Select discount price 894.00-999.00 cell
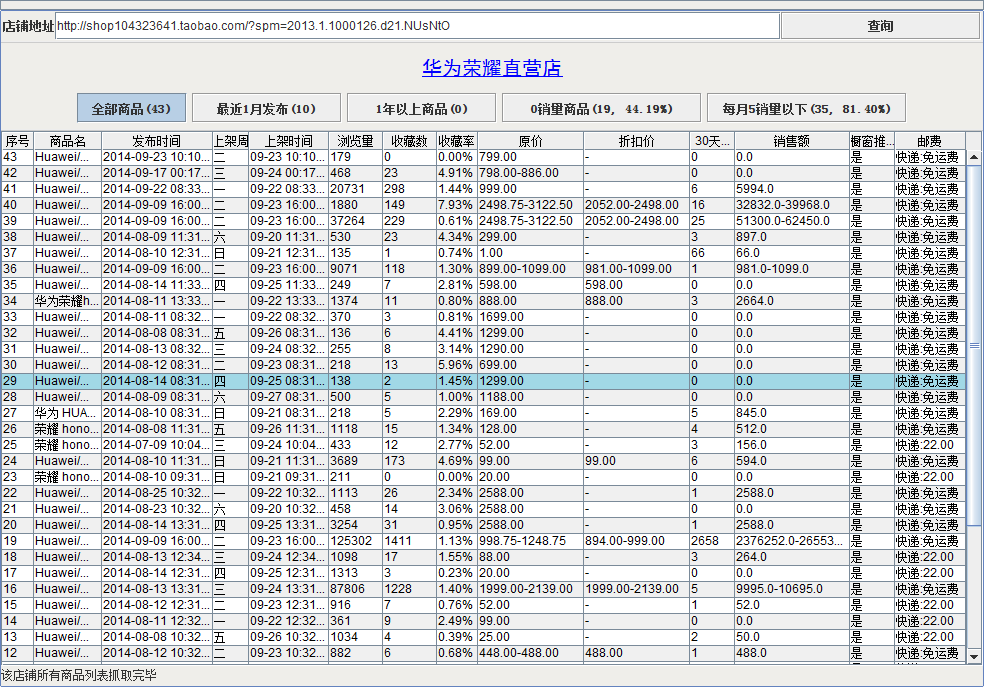The height and width of the screenshot is (687, 984). click(636, 541)
